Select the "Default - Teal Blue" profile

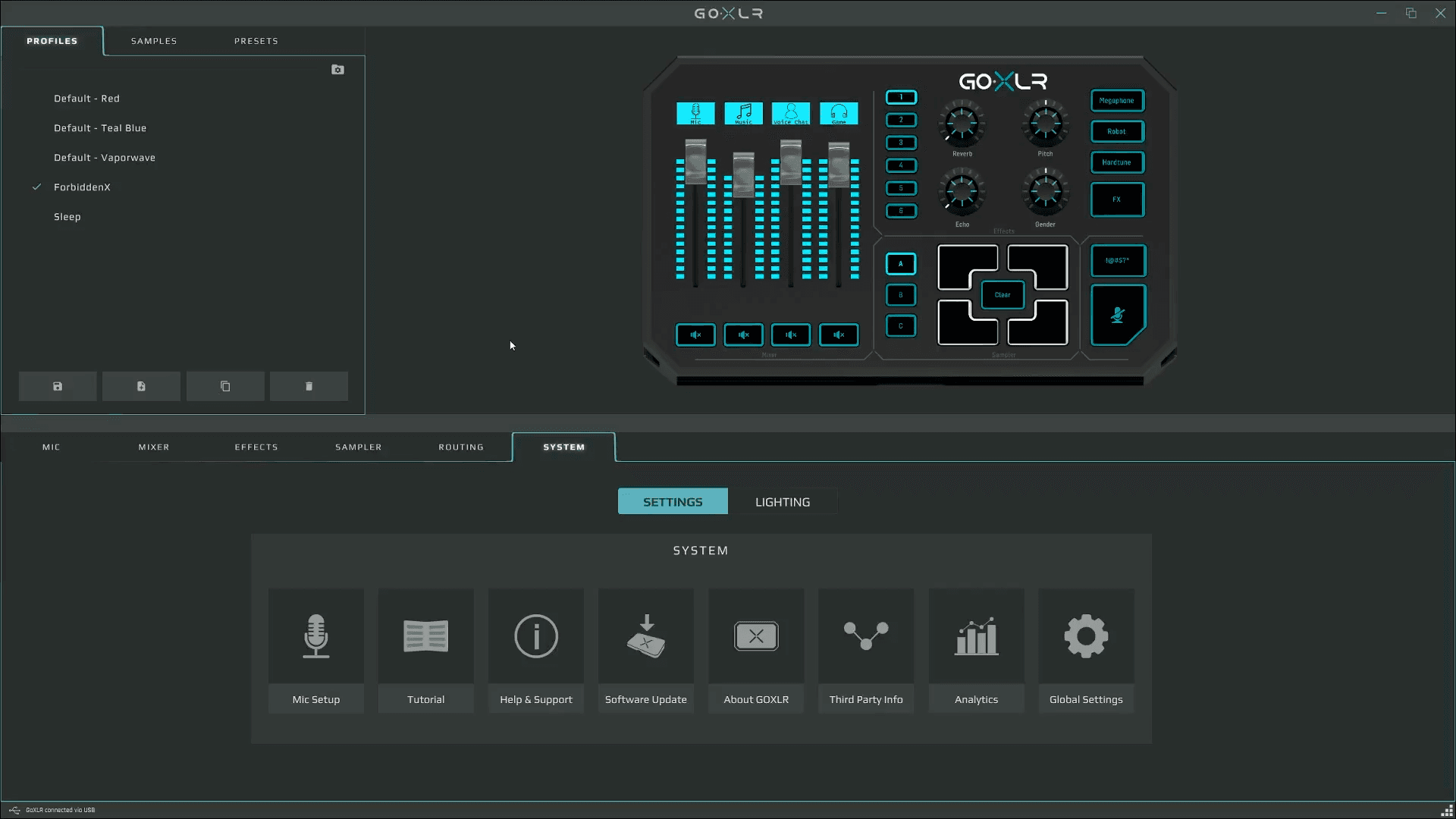[100, 128]
